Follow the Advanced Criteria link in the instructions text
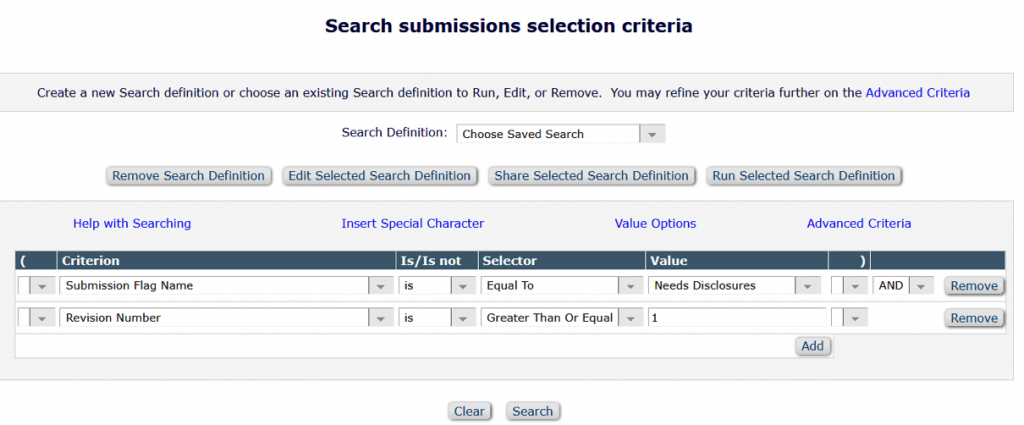The image size is (1024, 425). [918, 93]
